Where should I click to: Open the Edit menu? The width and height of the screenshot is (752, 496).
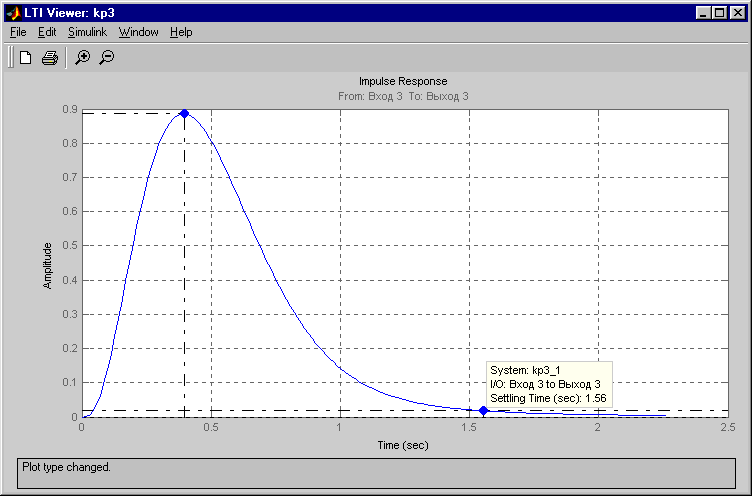click(47, 32)
